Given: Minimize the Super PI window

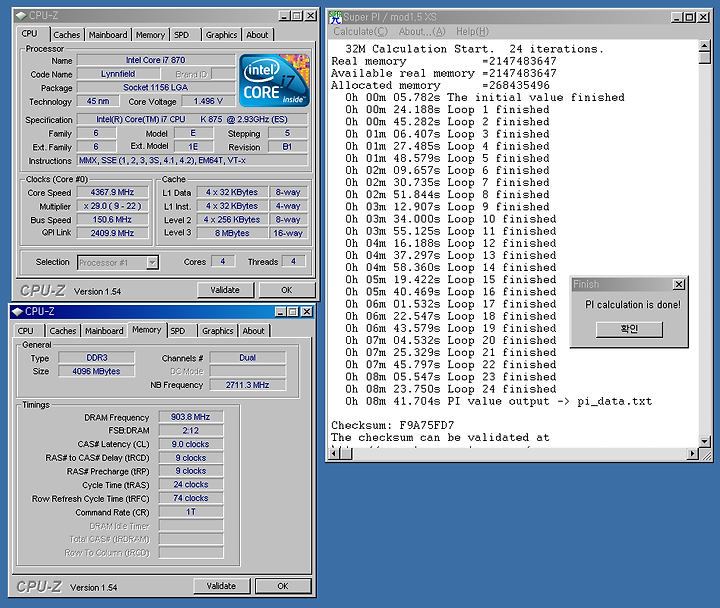Looking at the screenshot, I should click(x=676, y=17).
